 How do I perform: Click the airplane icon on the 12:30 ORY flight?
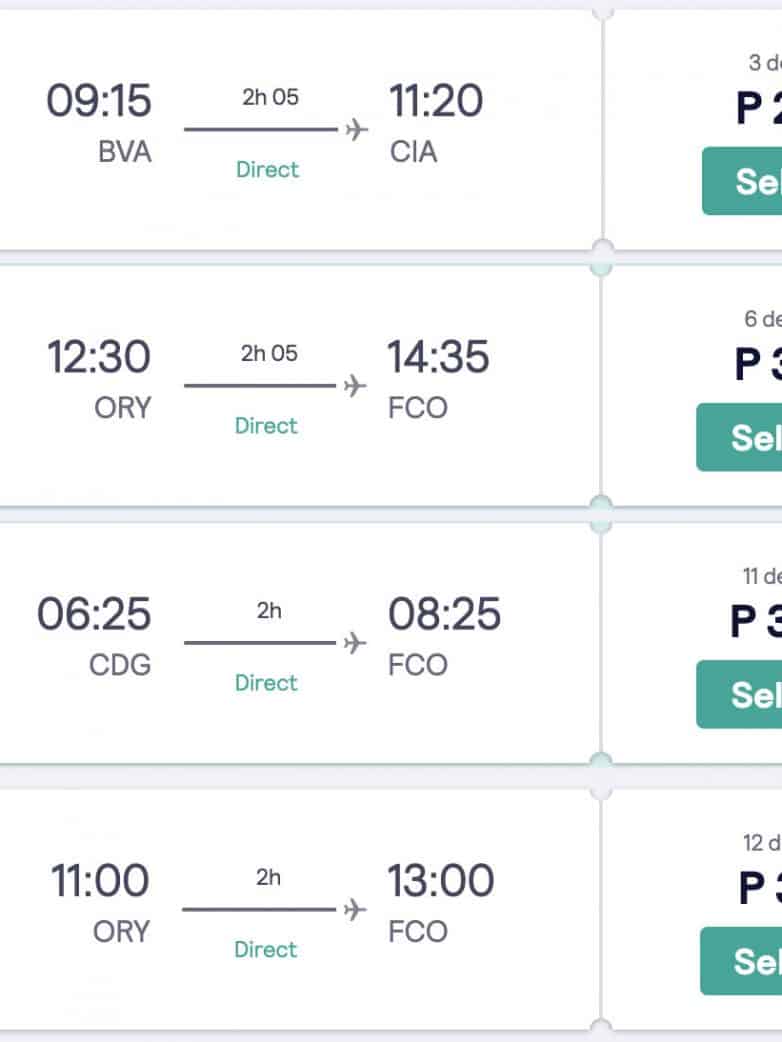tap(356, 386)
